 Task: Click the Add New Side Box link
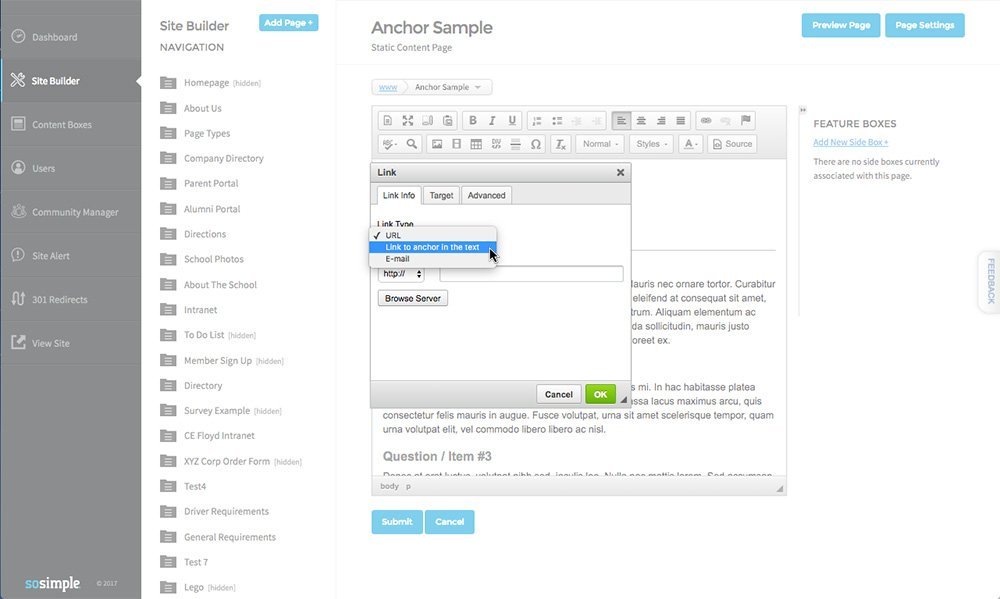point(850,142)
